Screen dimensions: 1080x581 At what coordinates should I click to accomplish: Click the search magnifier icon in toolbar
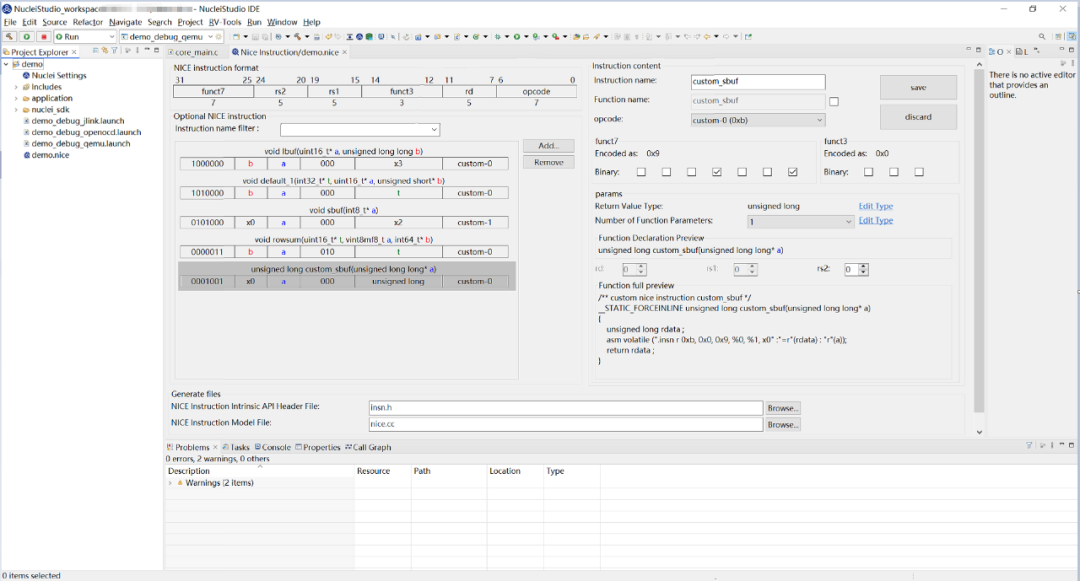click(1041, 36)
